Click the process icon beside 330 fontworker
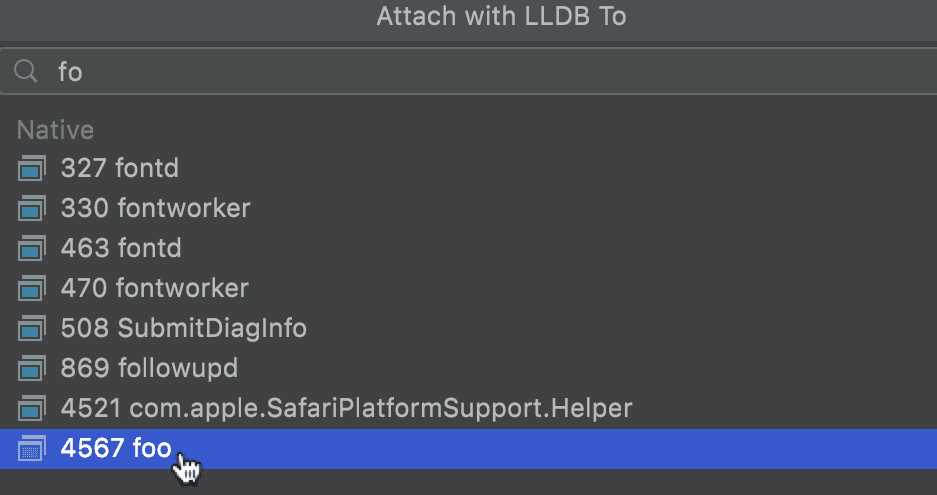 point(32,209)
